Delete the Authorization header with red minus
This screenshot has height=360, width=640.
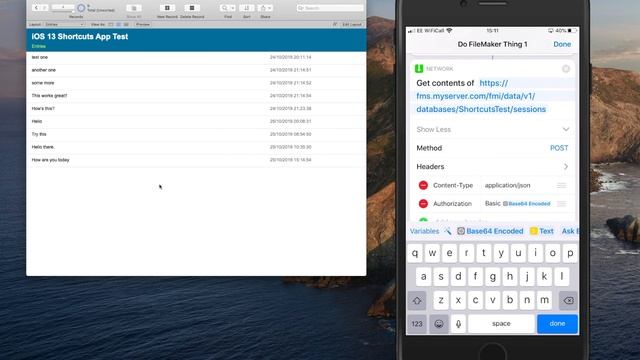(x=423, y=203)
